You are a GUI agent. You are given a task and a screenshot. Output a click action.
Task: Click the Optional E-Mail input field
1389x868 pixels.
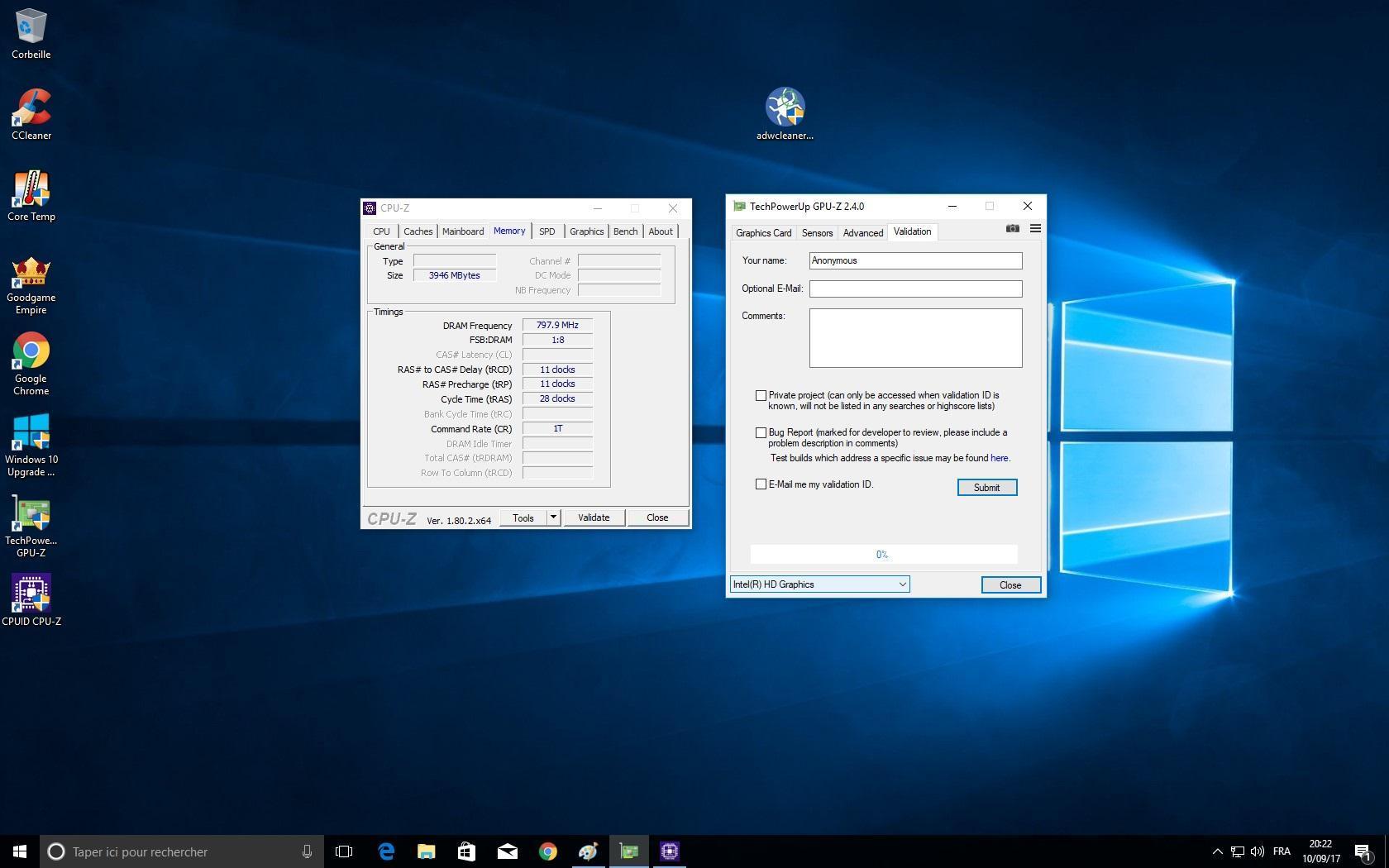tap(915, 289)
